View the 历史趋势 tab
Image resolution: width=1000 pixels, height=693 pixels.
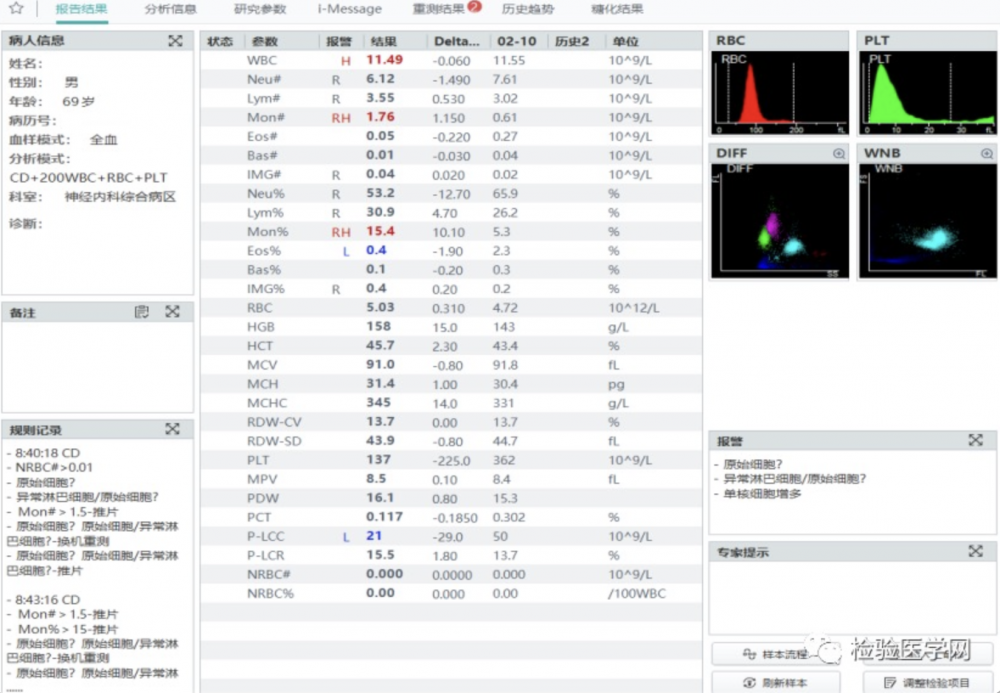click(527, 9)
